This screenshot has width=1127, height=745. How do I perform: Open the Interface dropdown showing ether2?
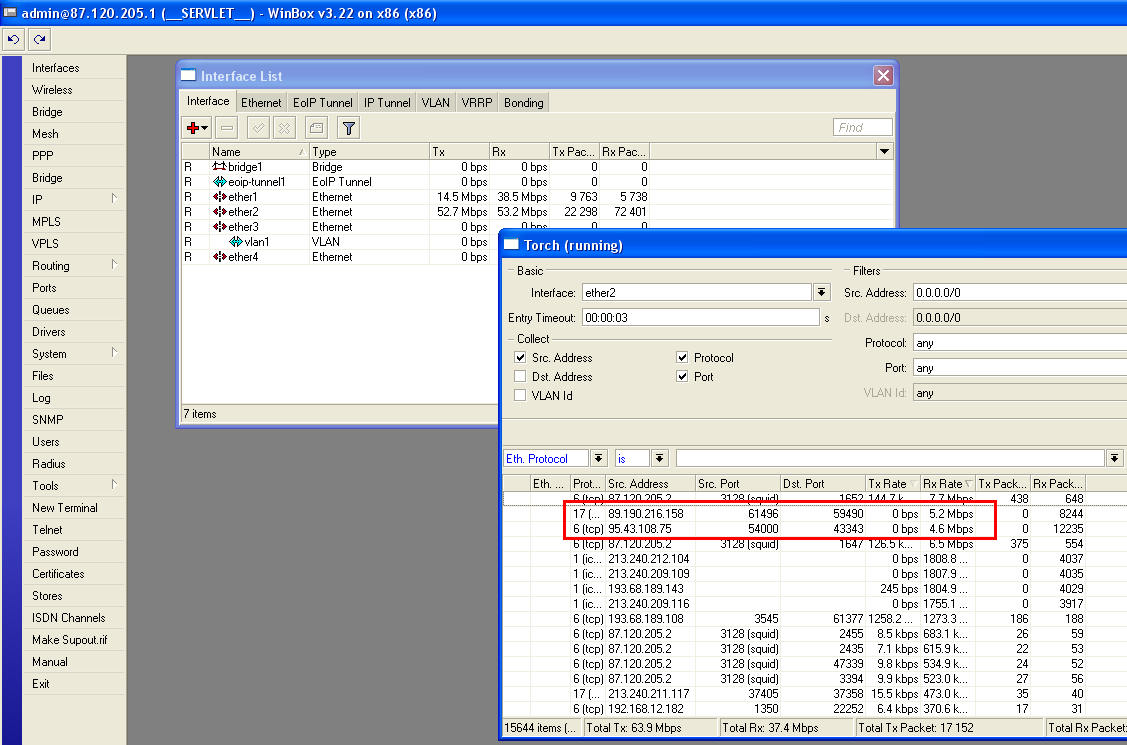pyautogui.click(x=822, y=293)
